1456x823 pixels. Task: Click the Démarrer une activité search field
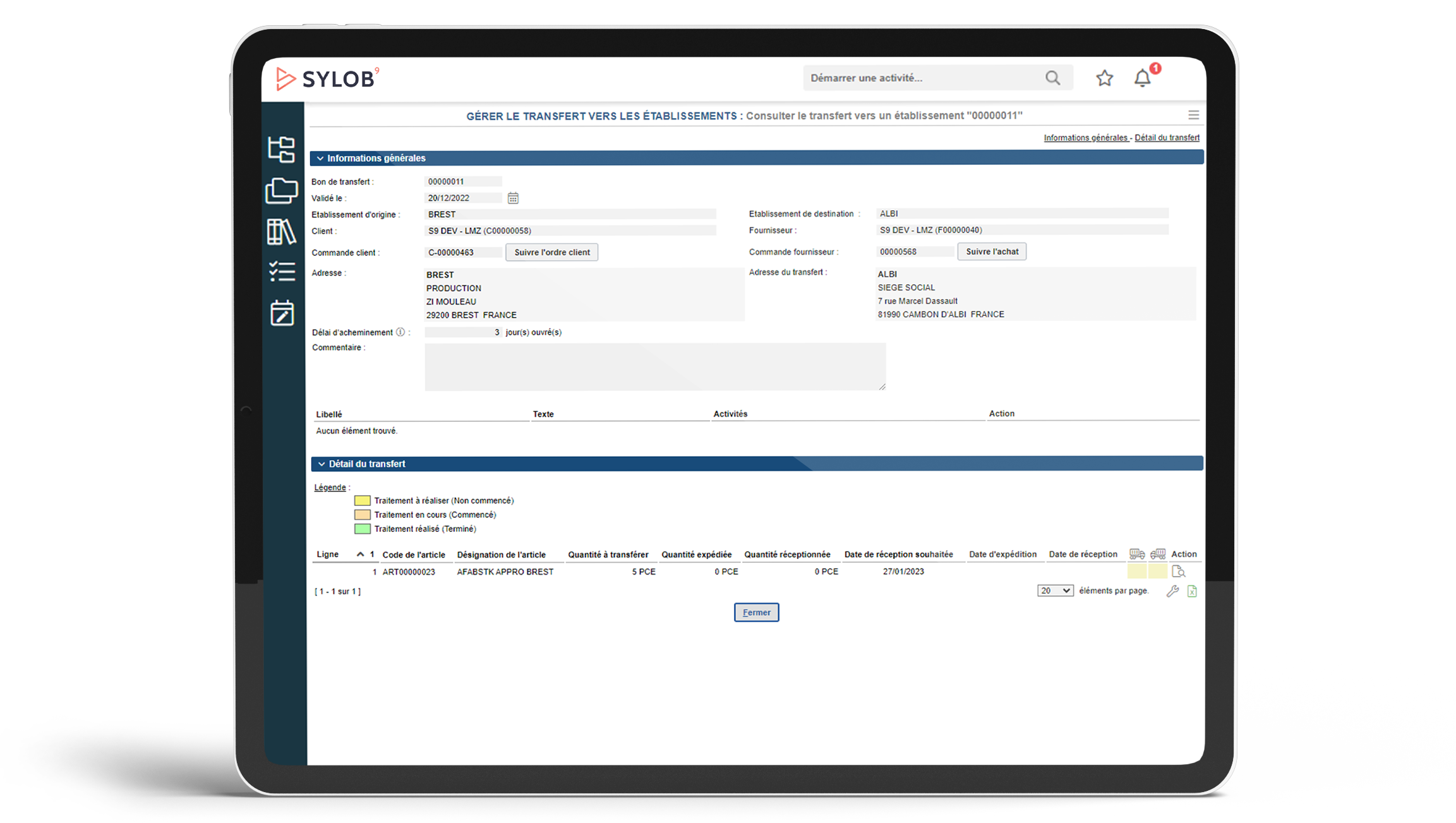pyautogui.click(x=922, y=78)
